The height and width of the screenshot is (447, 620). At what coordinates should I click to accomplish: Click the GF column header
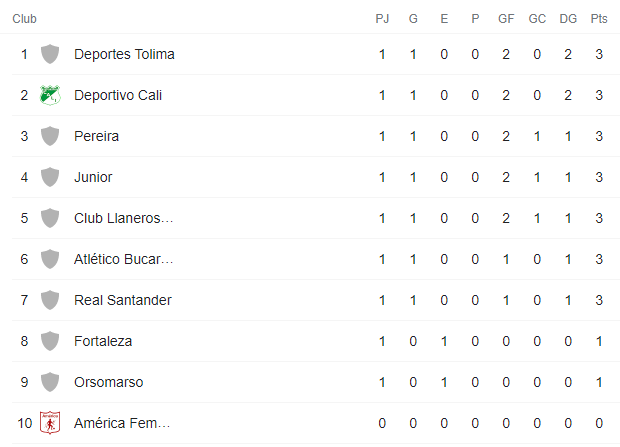[x=506, y=19]
